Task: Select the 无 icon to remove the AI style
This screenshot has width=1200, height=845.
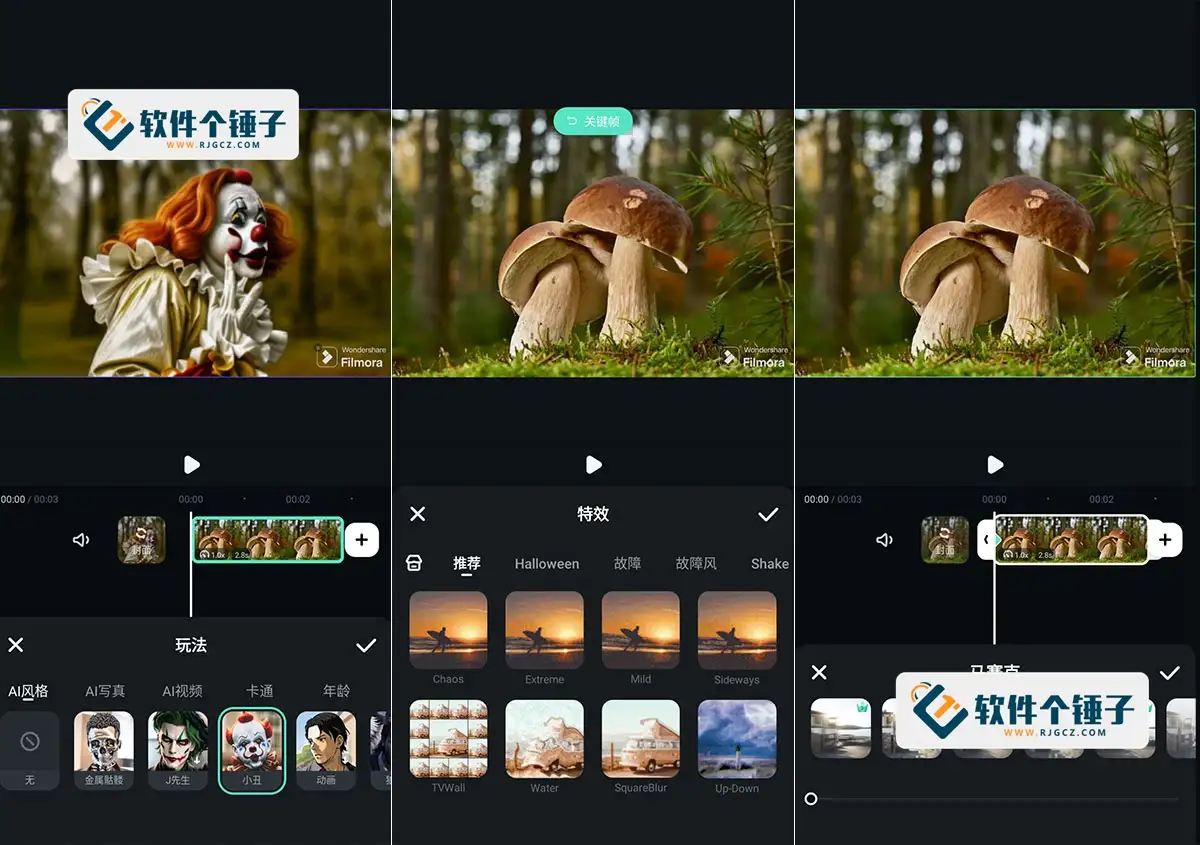Action: click(29, 750)
